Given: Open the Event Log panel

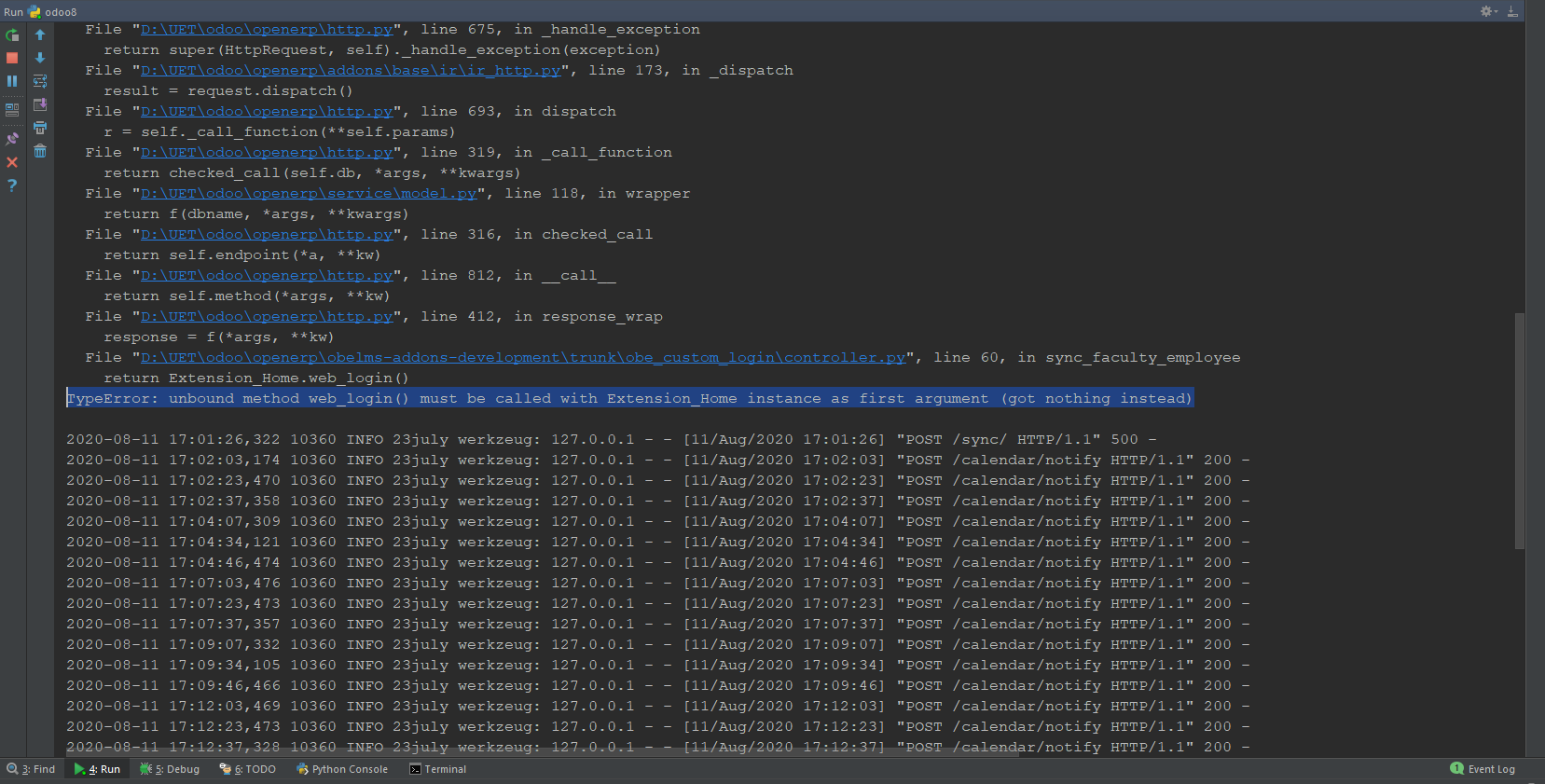Looking at the screenshot, I should tap(1483, 769).
